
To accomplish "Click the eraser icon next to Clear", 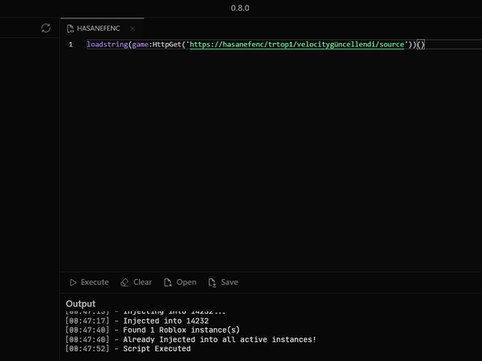I will tap(124, 283).
